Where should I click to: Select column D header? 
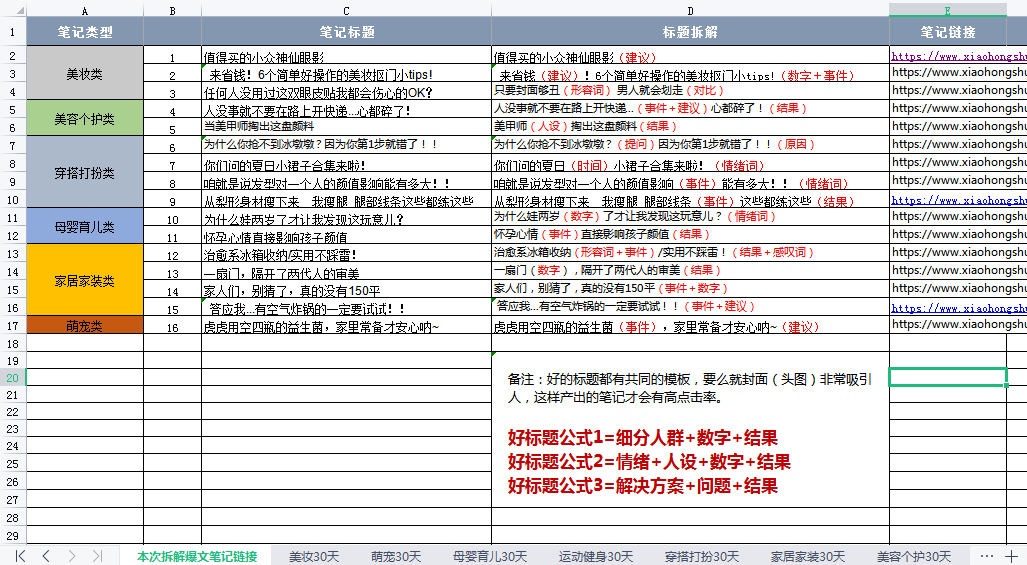tap(690, 10)
